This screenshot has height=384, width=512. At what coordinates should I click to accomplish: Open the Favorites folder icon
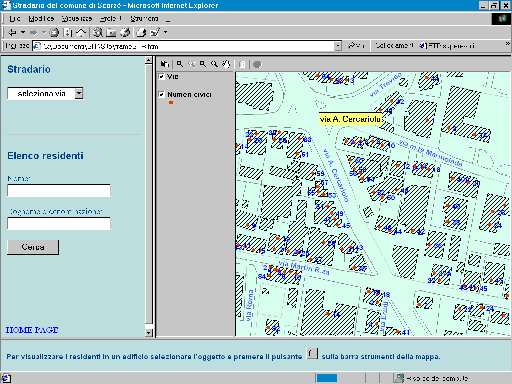tap(111, 32)
